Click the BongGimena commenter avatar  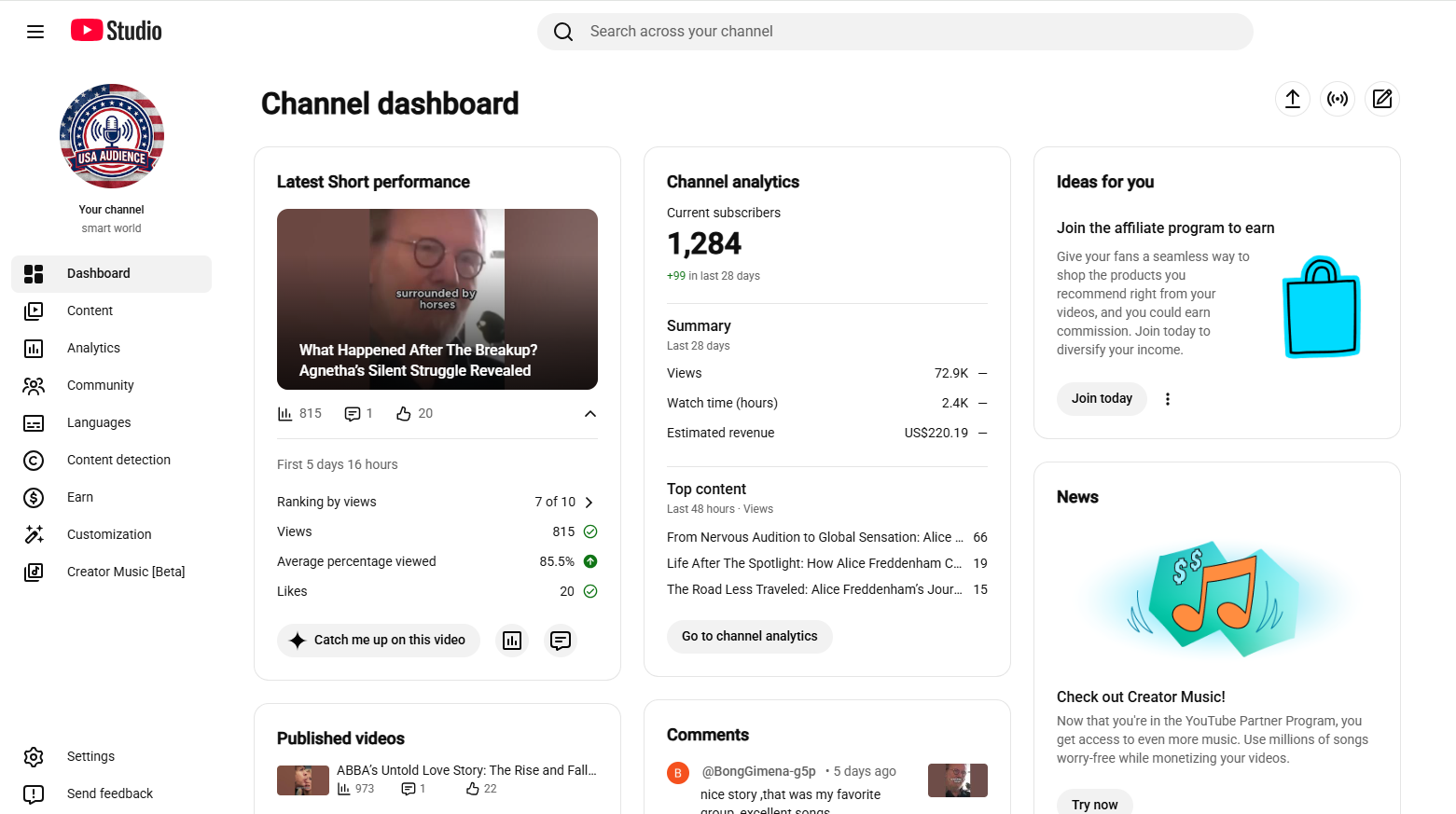click(678, 773)
